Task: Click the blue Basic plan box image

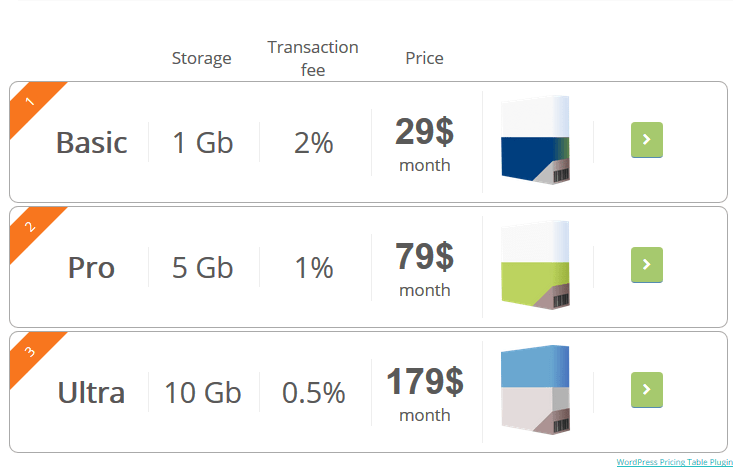Action: (x=535, y=142)
